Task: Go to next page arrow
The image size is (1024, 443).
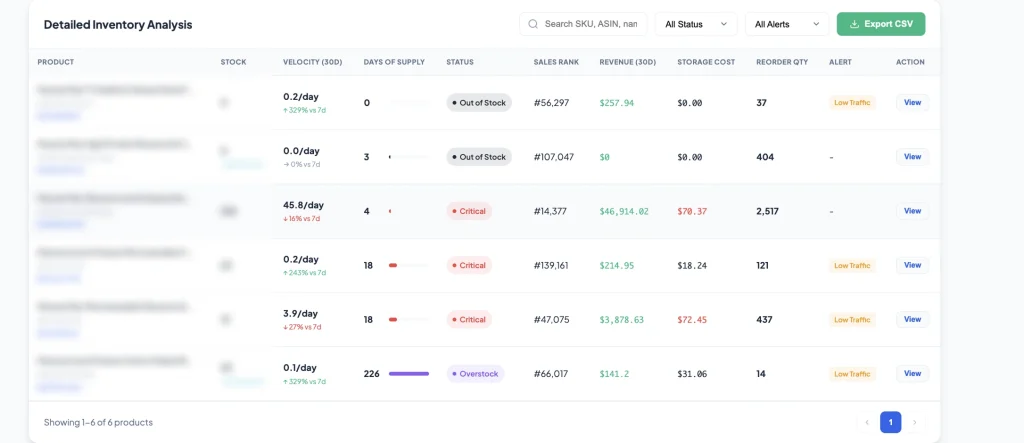Action: pyautogui.click(x=914, y=422)
